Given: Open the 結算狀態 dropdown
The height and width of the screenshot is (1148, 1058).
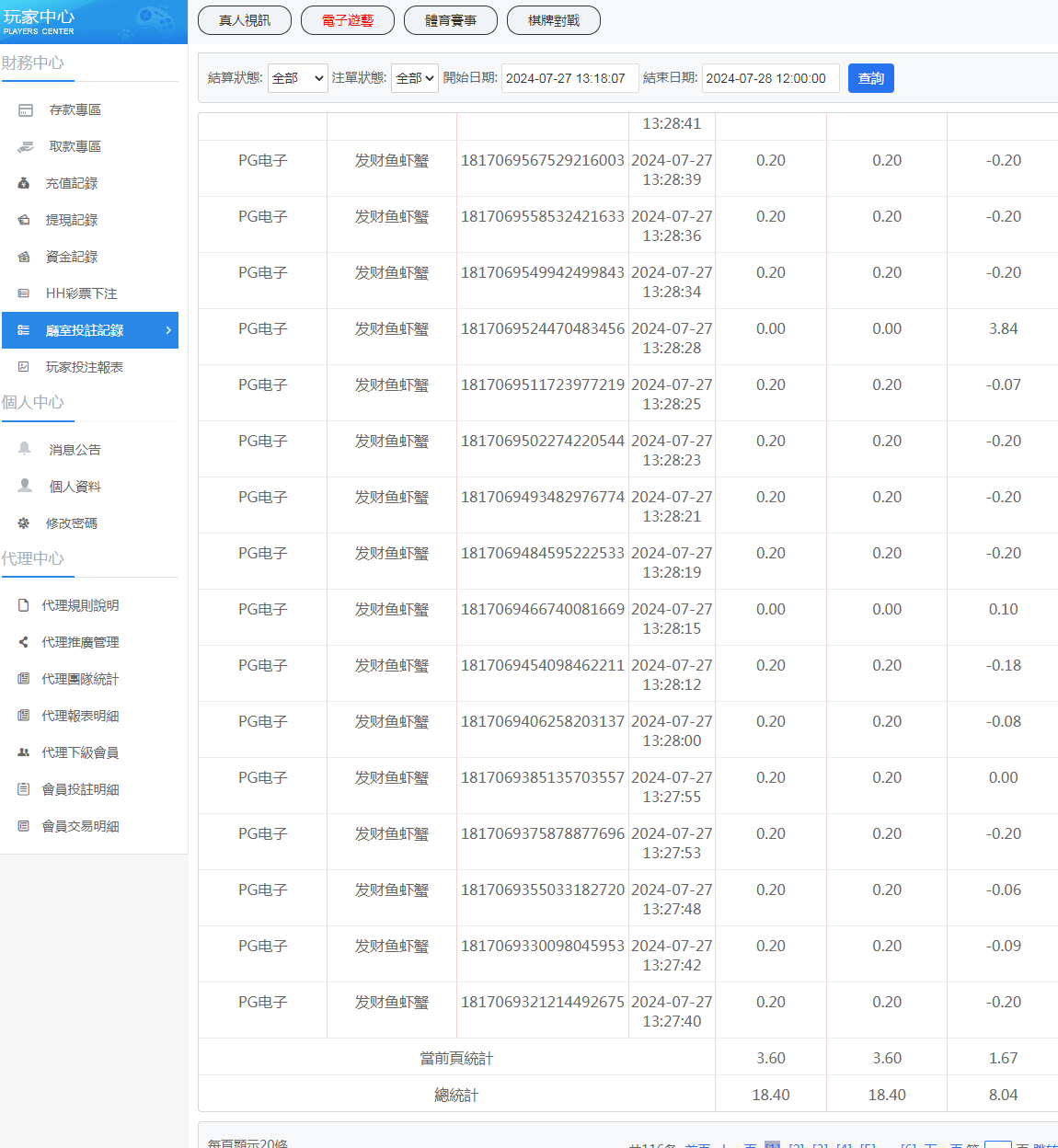Looking at the screenshot, I should pos(297,78).
